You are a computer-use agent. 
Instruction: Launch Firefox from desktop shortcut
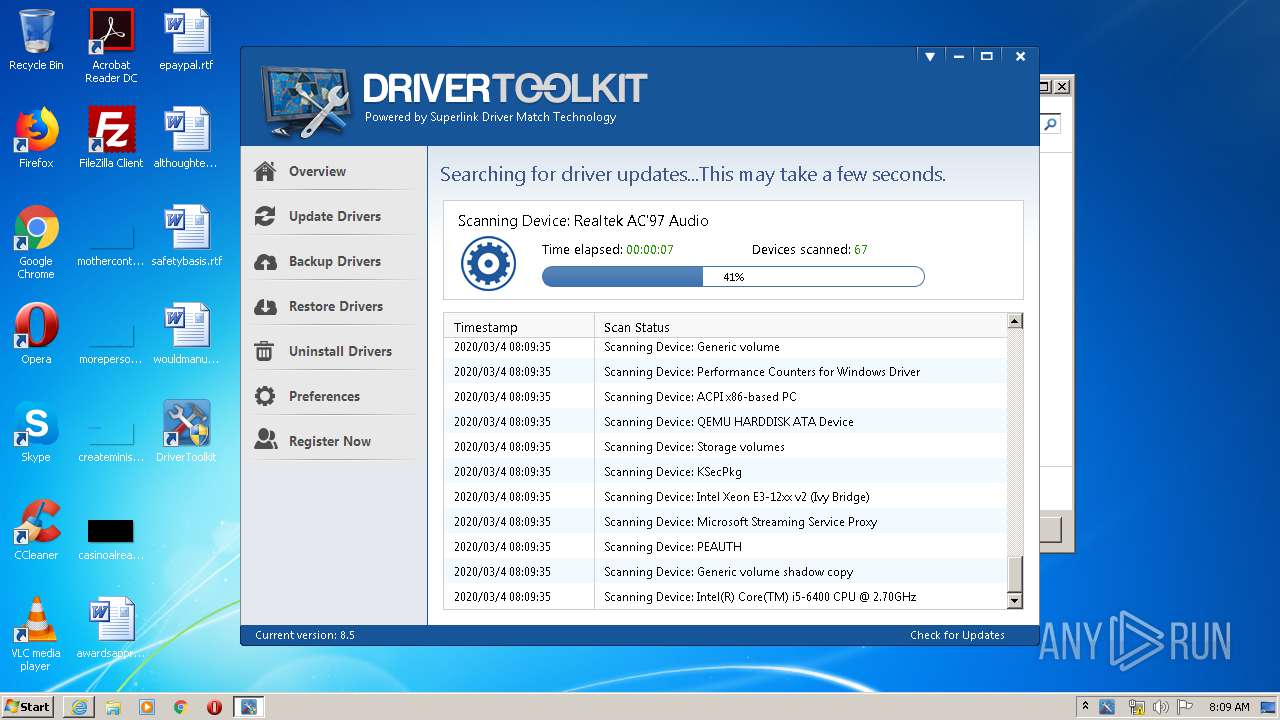(36, 139)
